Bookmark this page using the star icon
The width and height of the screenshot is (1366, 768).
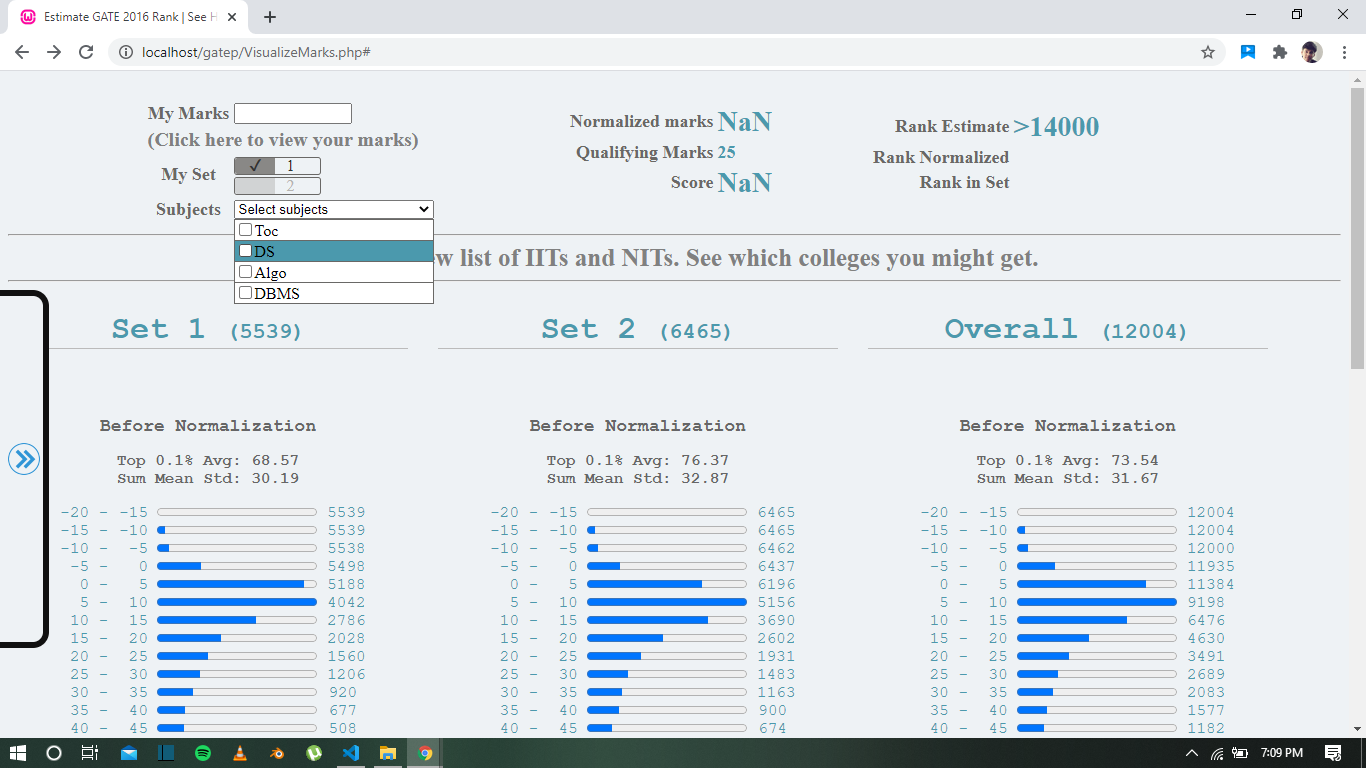coord(1207,52)
